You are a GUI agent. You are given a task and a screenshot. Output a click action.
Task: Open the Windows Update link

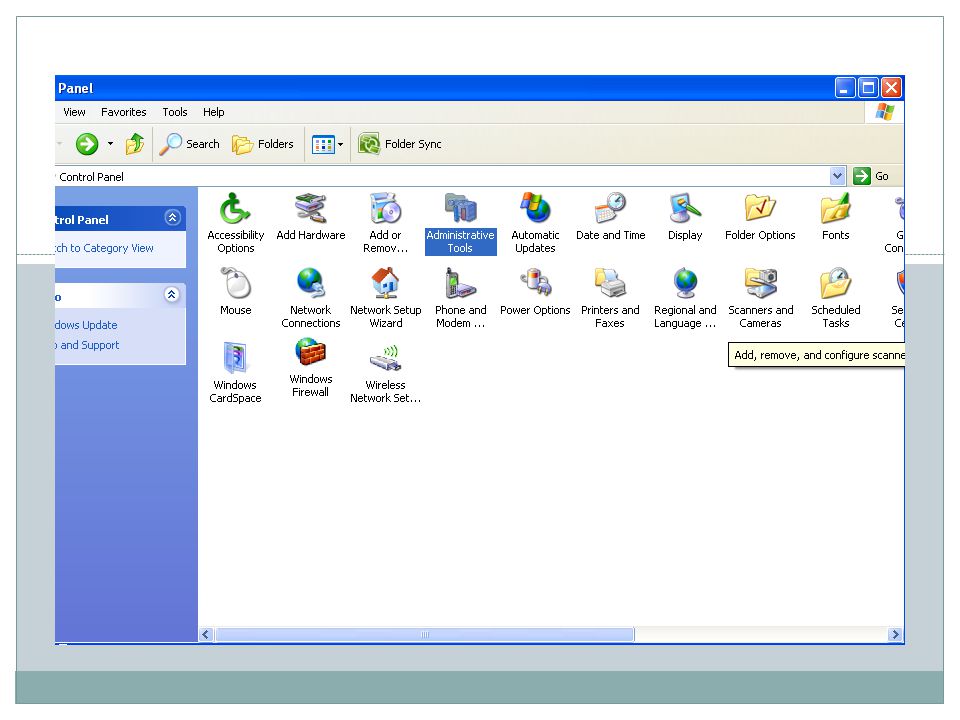[x=86, y=325]
